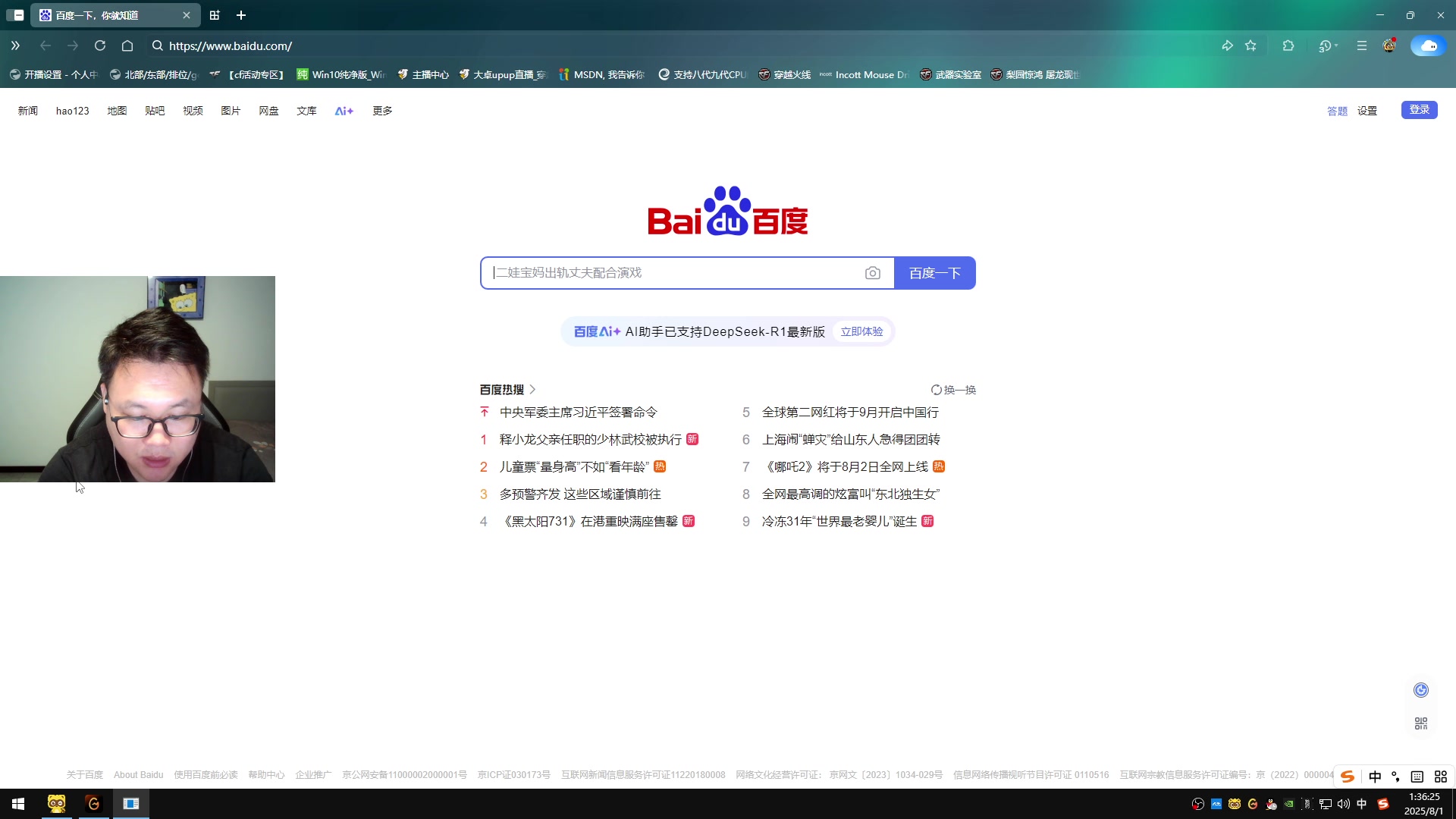
Task: Open the 图片 nav item
Action: pyautogui.click(x=231, y=111)
